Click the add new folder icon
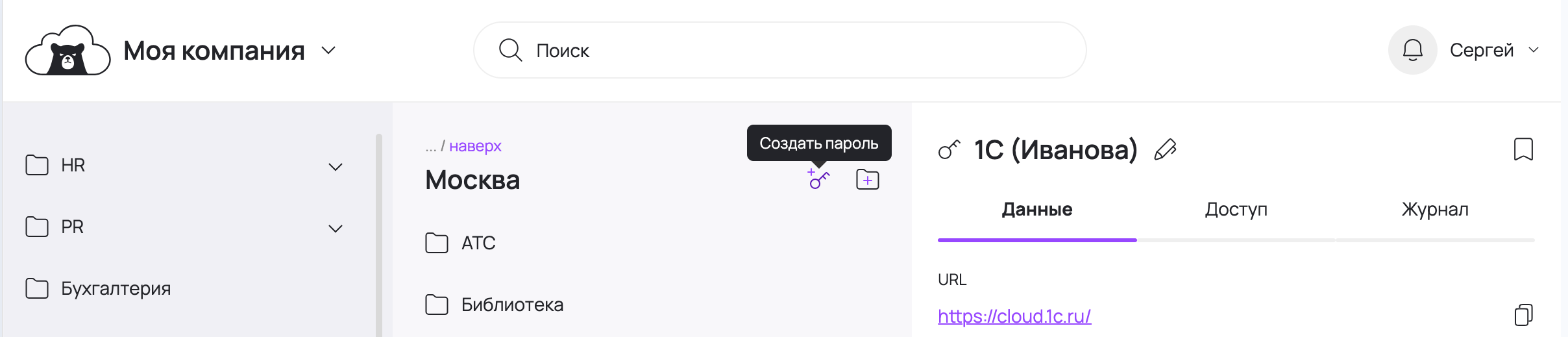The width and height of the screenshot is (1568, 337). pyautogui.click(x=868, y=179)
